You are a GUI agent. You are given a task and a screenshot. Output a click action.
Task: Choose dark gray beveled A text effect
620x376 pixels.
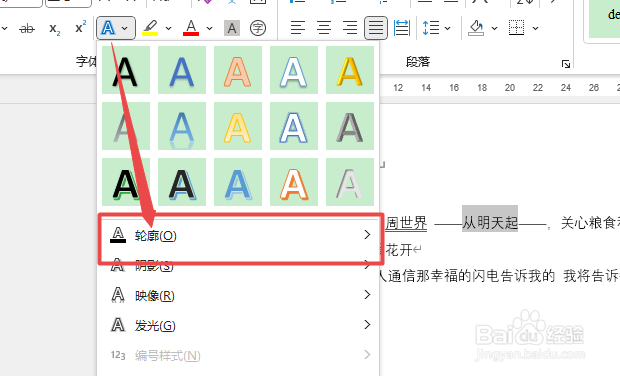pyautogui.click(x=350, y=126)
